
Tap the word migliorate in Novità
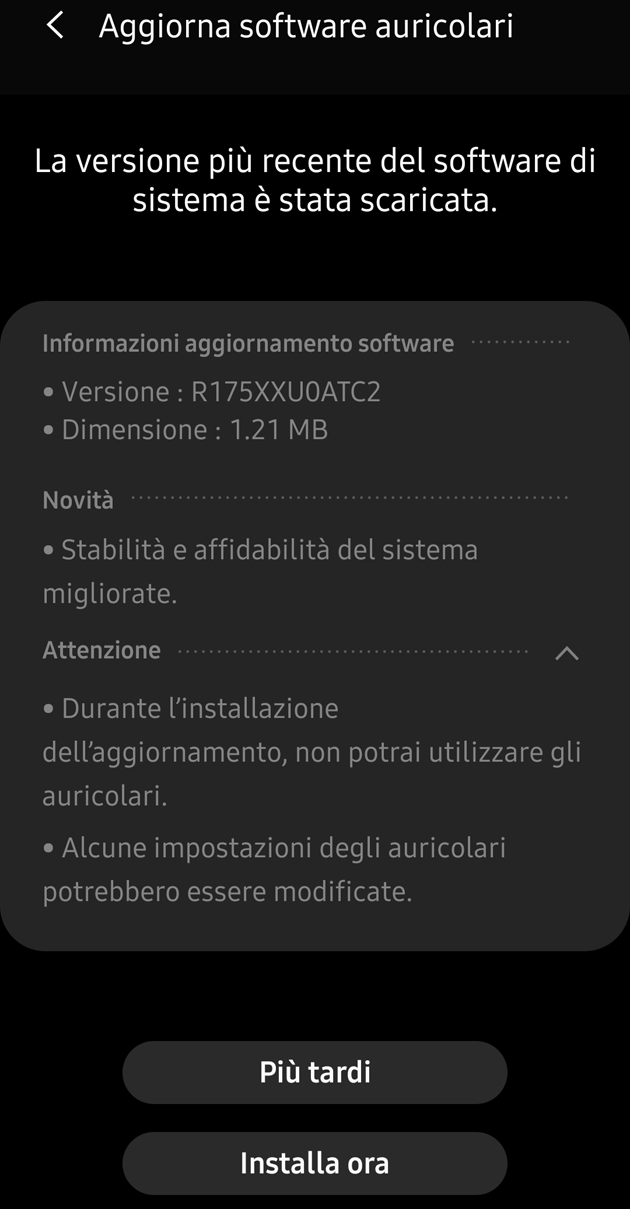coord(110,594)
